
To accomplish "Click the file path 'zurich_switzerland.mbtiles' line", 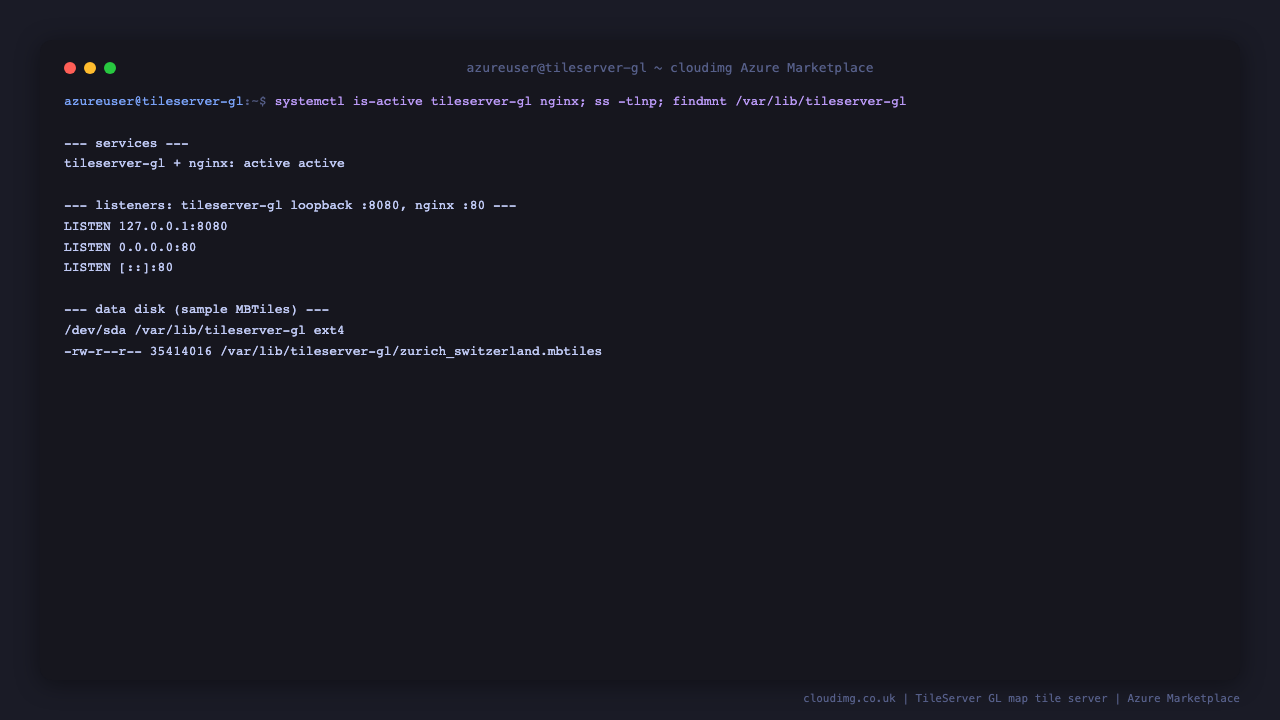I will 333,351.
